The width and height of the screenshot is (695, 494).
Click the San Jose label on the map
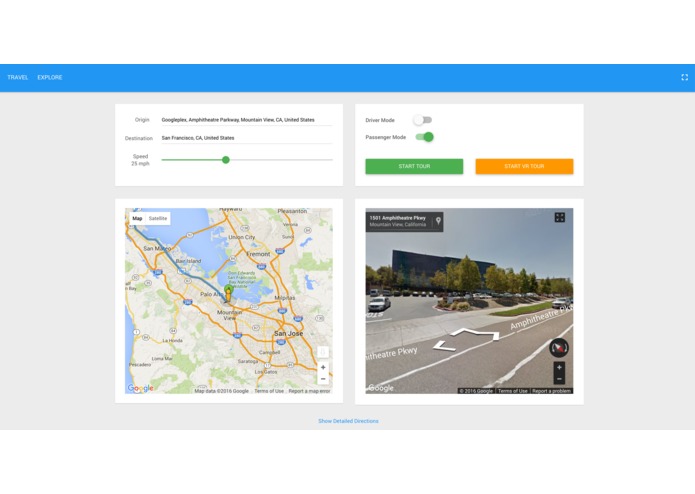pos(289,333)
